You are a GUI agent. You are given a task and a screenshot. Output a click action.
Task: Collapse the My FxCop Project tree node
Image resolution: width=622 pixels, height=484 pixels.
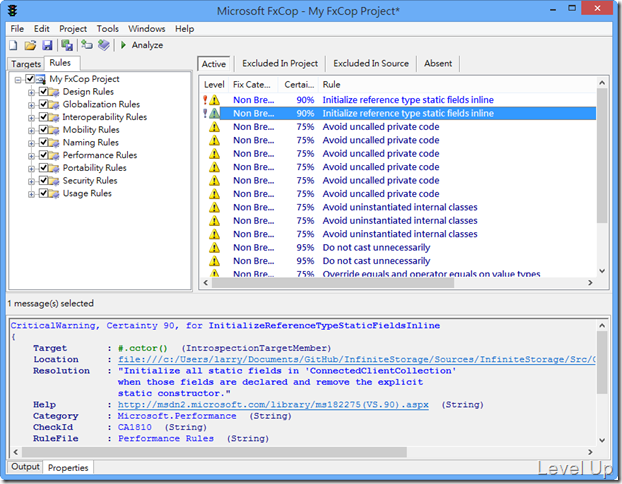pyautogui.click(x=18, y=80)
